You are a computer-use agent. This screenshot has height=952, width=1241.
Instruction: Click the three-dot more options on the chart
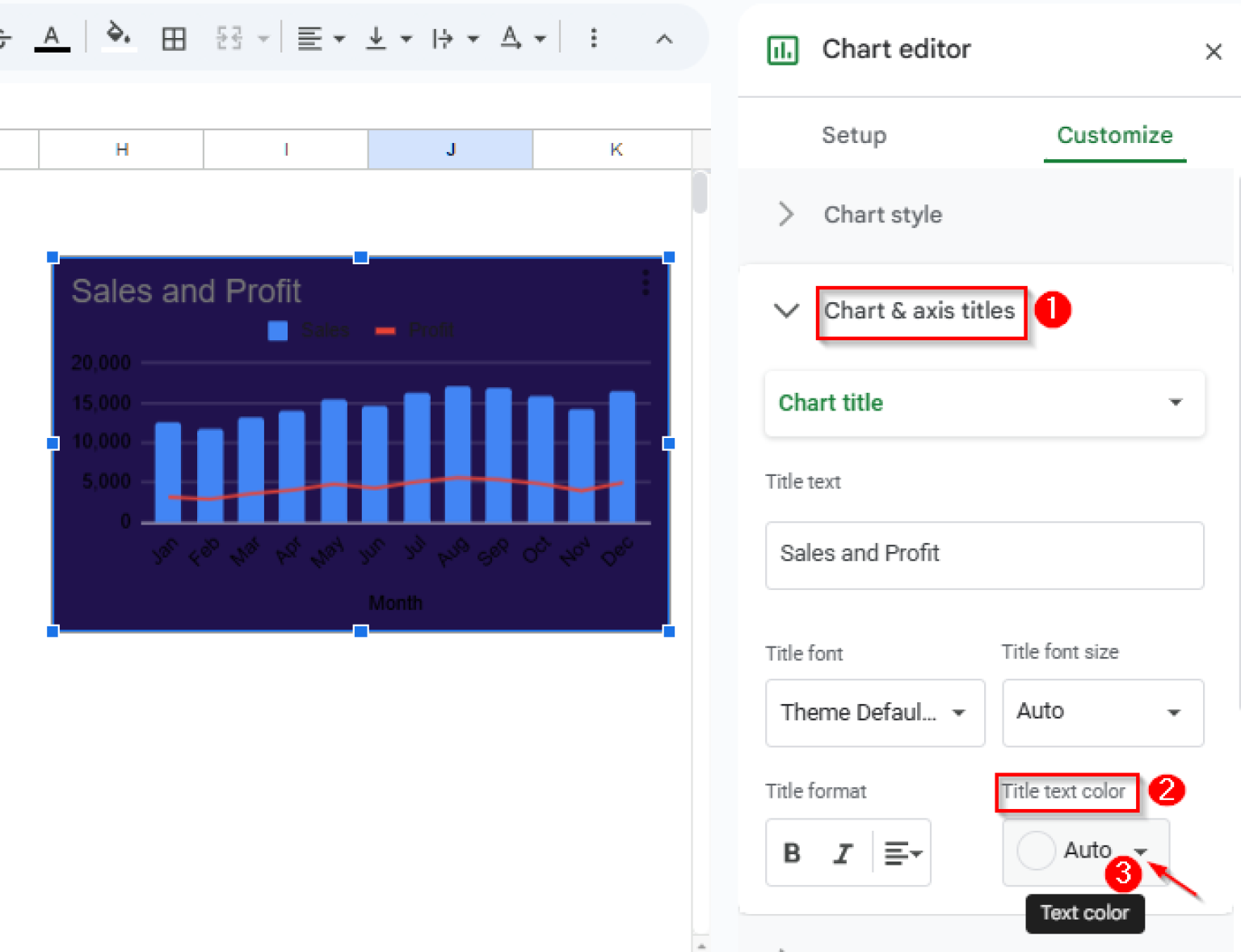pyautogui.click(x=645, y=283)
